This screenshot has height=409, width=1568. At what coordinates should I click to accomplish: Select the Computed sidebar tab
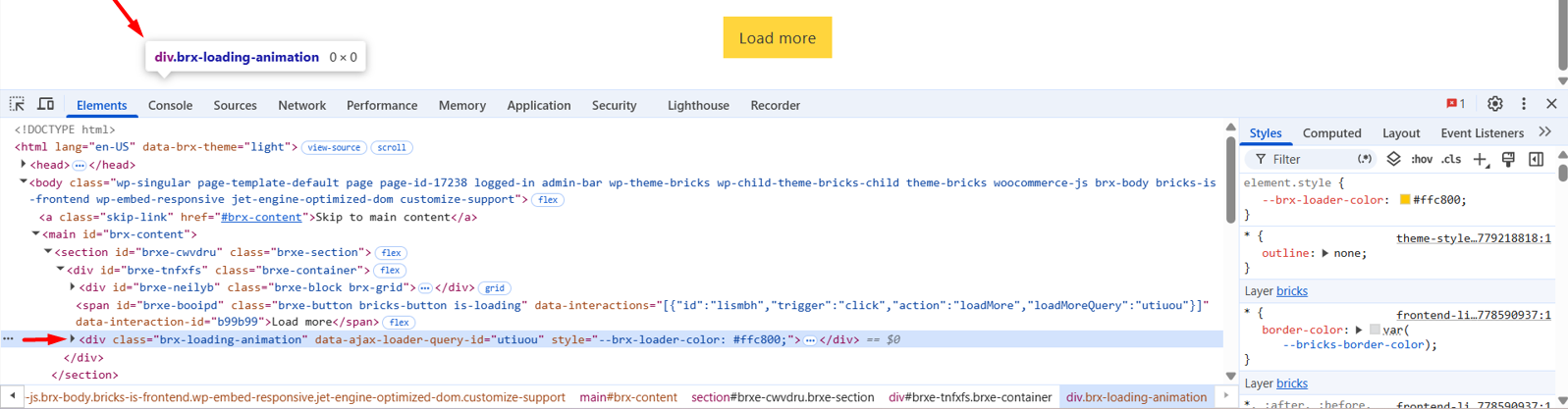point(1331,133)
